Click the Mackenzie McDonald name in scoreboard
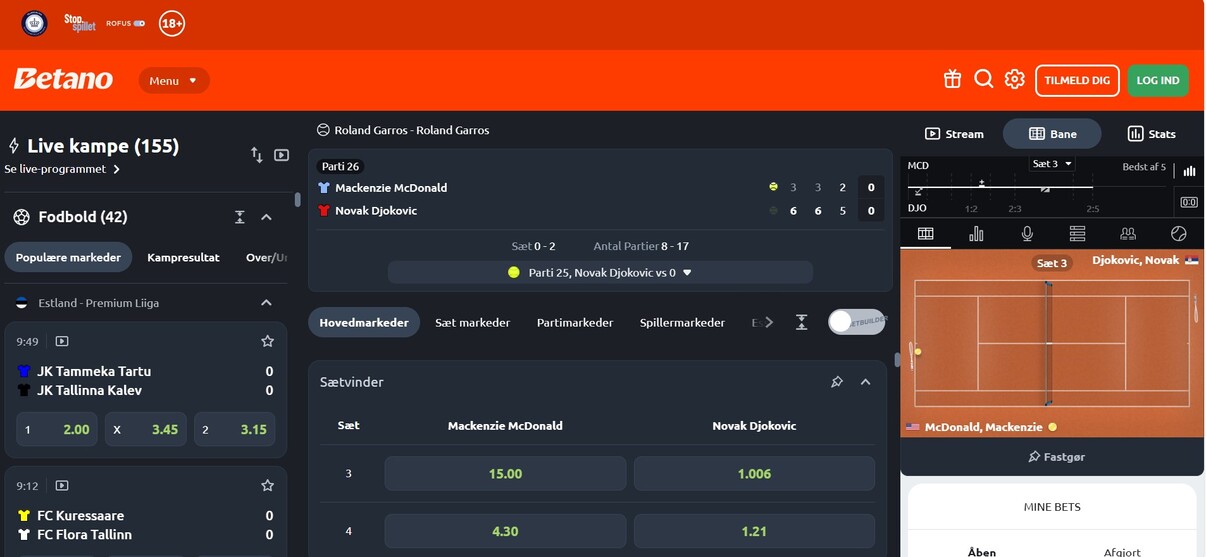The height and width of the screenshot is (557, 1206). [391, 187]
